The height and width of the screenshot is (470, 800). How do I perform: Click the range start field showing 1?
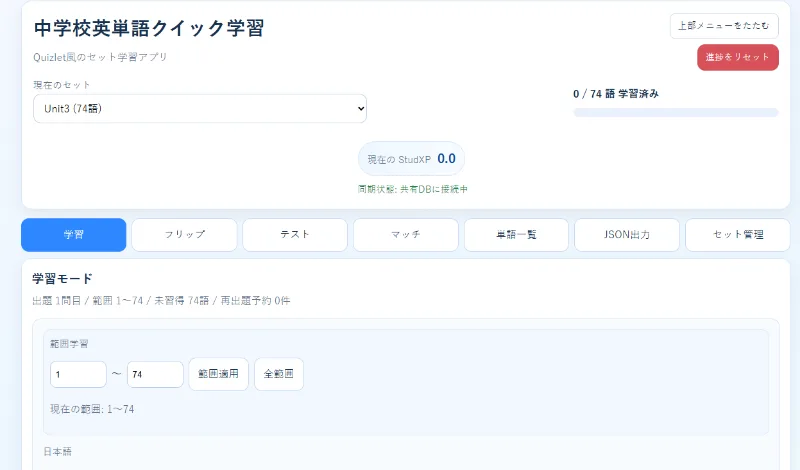pyautogui.click(x=78, y=374)
